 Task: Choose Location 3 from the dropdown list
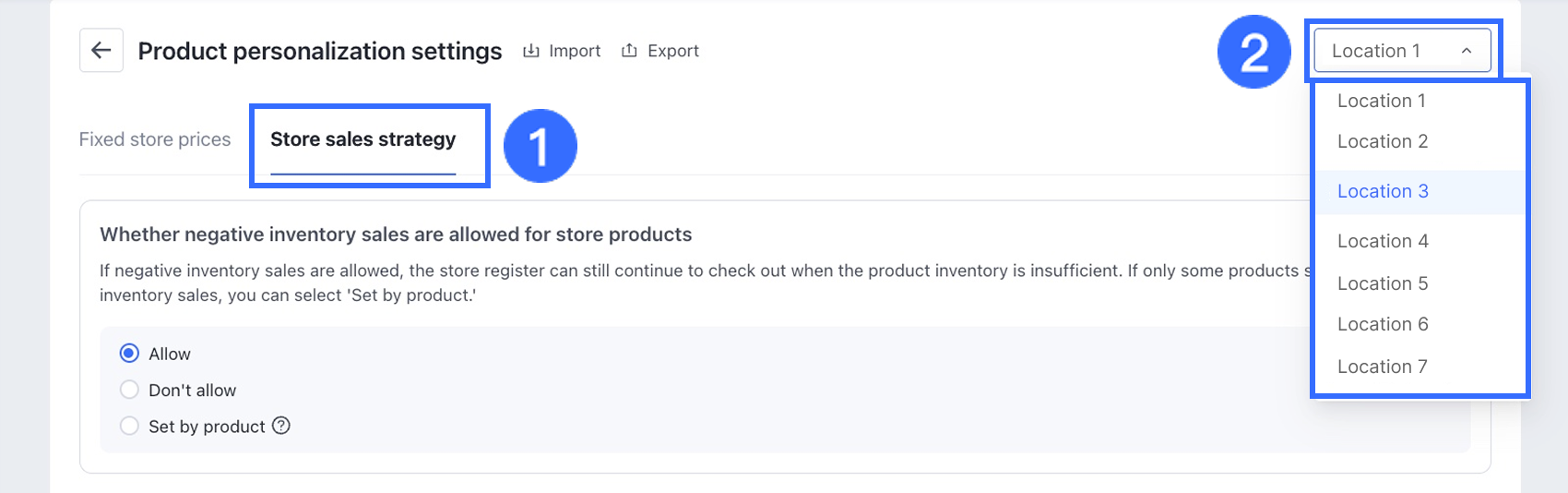1383,191
